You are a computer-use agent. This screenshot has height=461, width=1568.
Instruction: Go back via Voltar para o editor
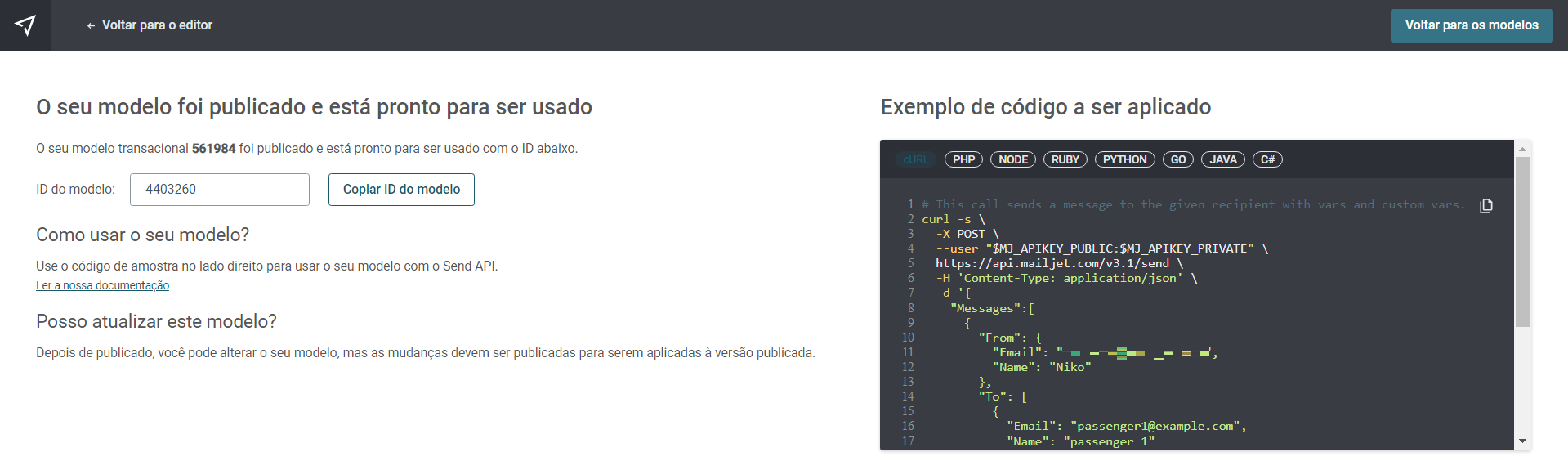click(150, 25)
